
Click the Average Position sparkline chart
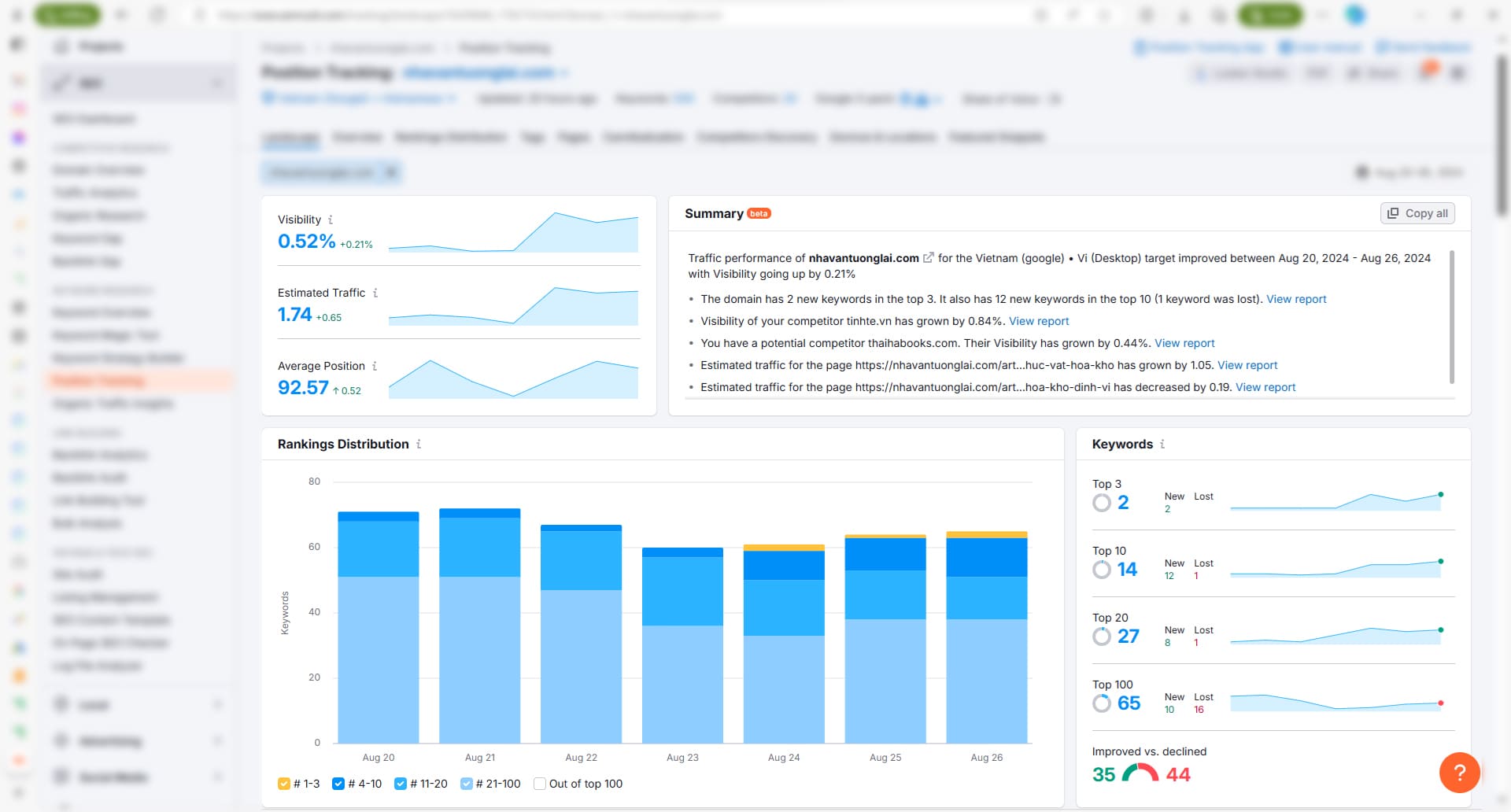tap(513, 378)
